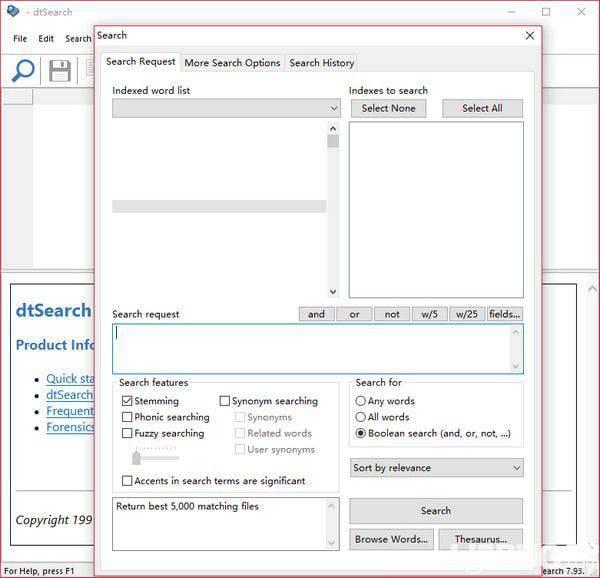Click the large Search button
This screenshot has height=578, width=600.
coord(436,511)
